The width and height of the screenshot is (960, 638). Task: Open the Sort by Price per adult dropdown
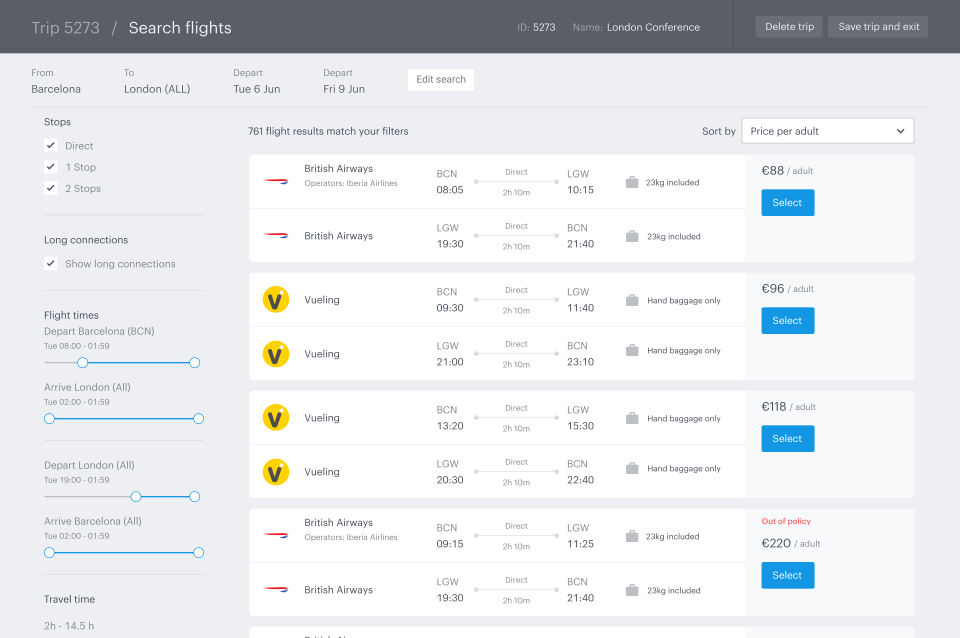828,131
